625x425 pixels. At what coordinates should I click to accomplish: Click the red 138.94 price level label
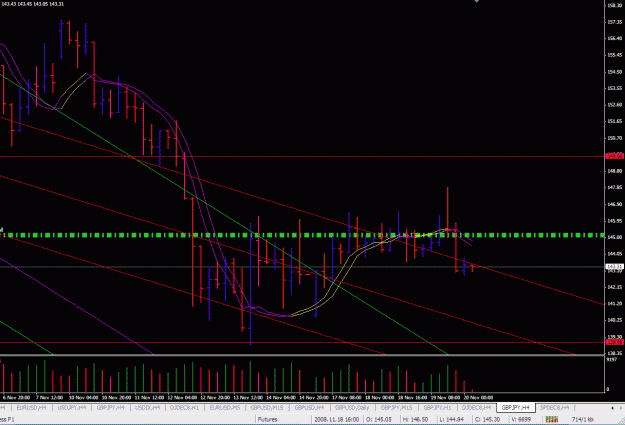pyautogui.click(x=614, y=342)
